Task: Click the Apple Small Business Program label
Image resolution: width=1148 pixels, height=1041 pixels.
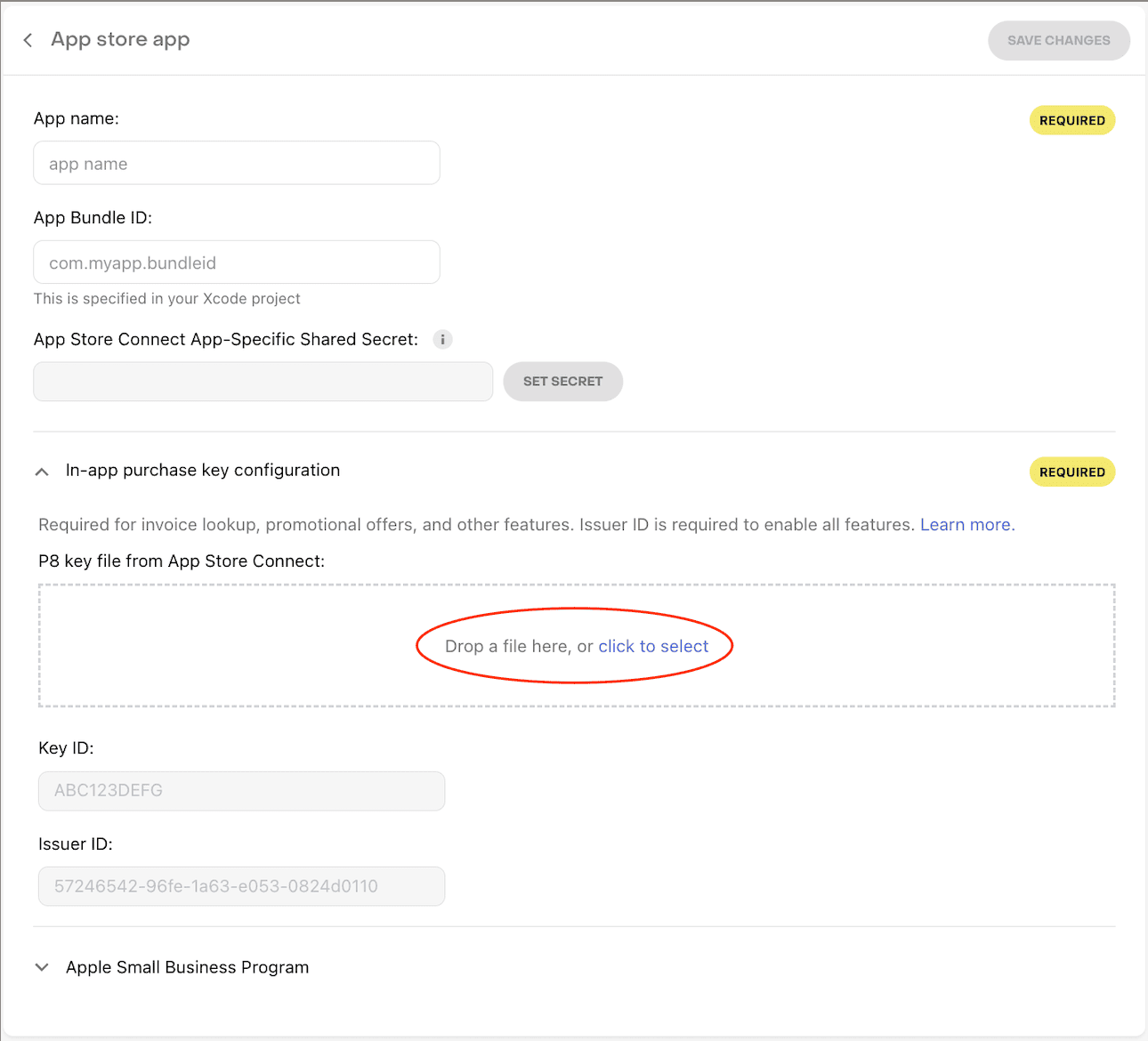Action: pos(187,967)
